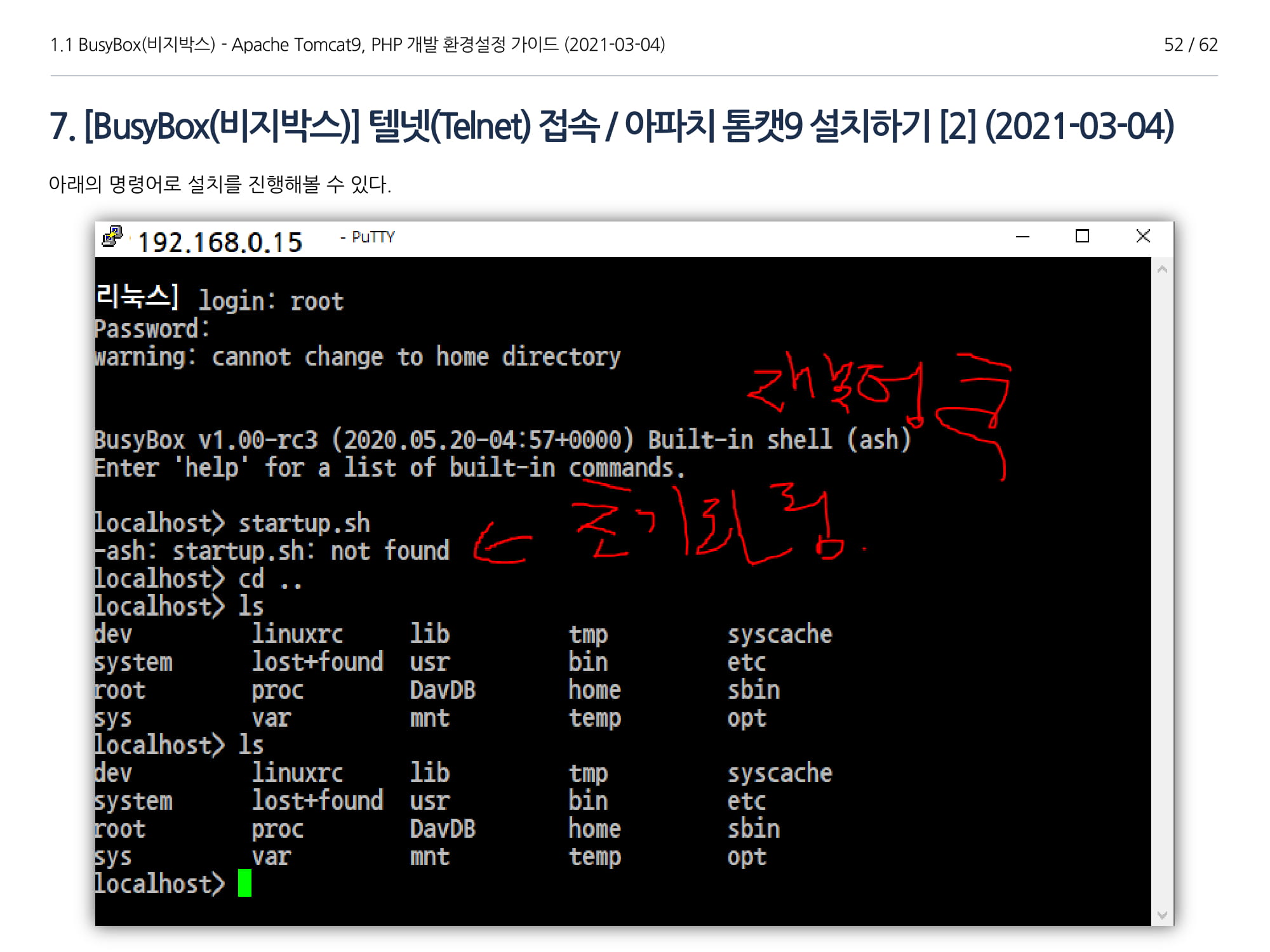Click lost+found in first ls listing

click(x=317, y=662)
